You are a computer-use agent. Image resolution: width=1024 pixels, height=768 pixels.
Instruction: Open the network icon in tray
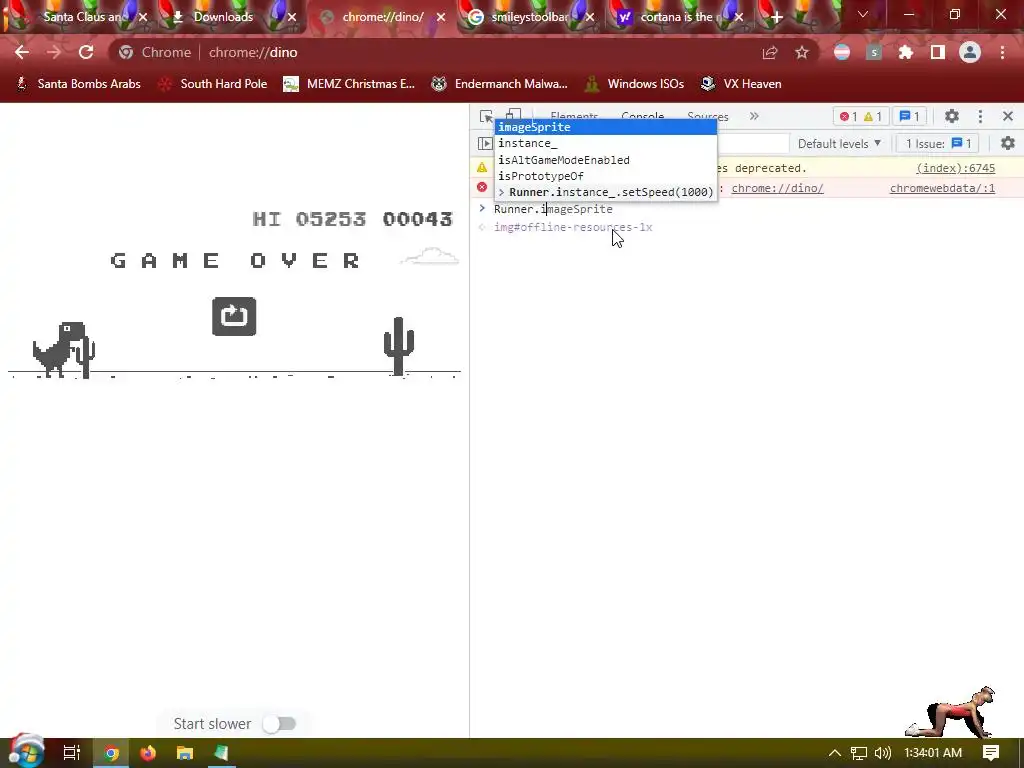point(858,753)
